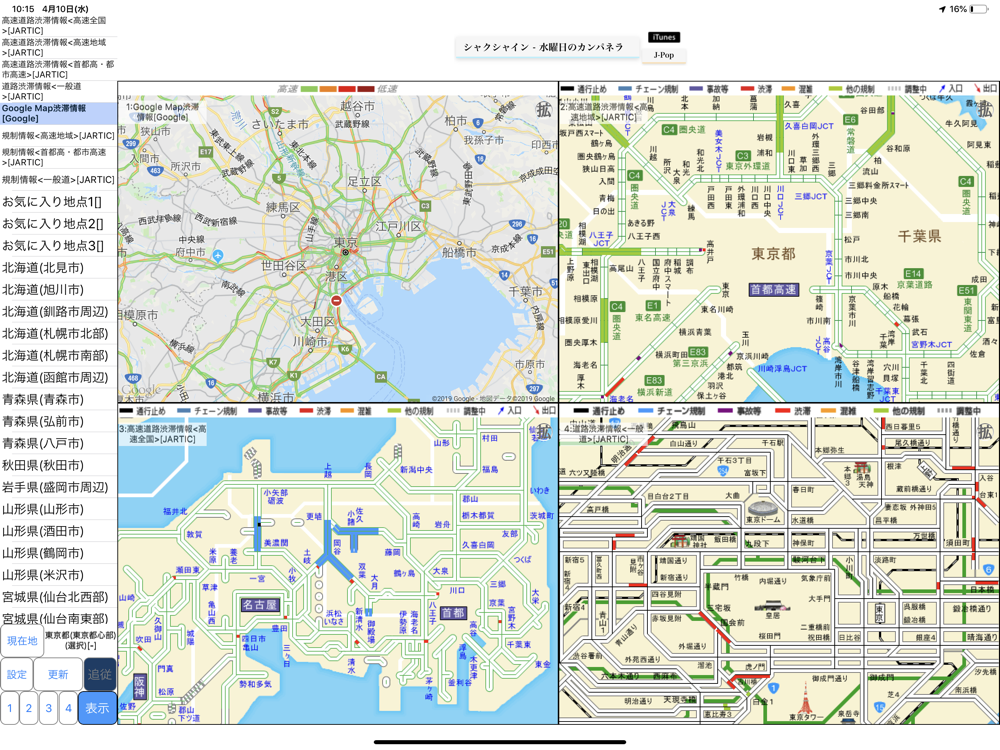Tap the J-Pop genre label

pyautogui.click(x=664, y=55)
